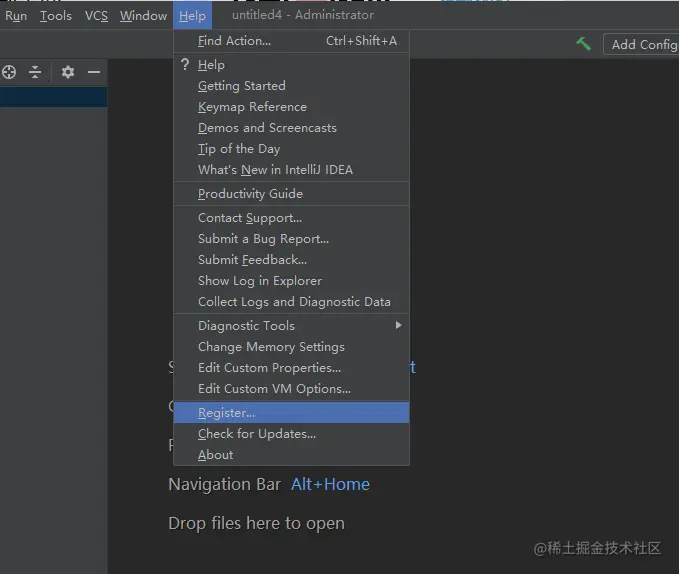Select Find Action... menu entry
The height and width of the screenshot is (574, 679).
click(x=291, y=41)
